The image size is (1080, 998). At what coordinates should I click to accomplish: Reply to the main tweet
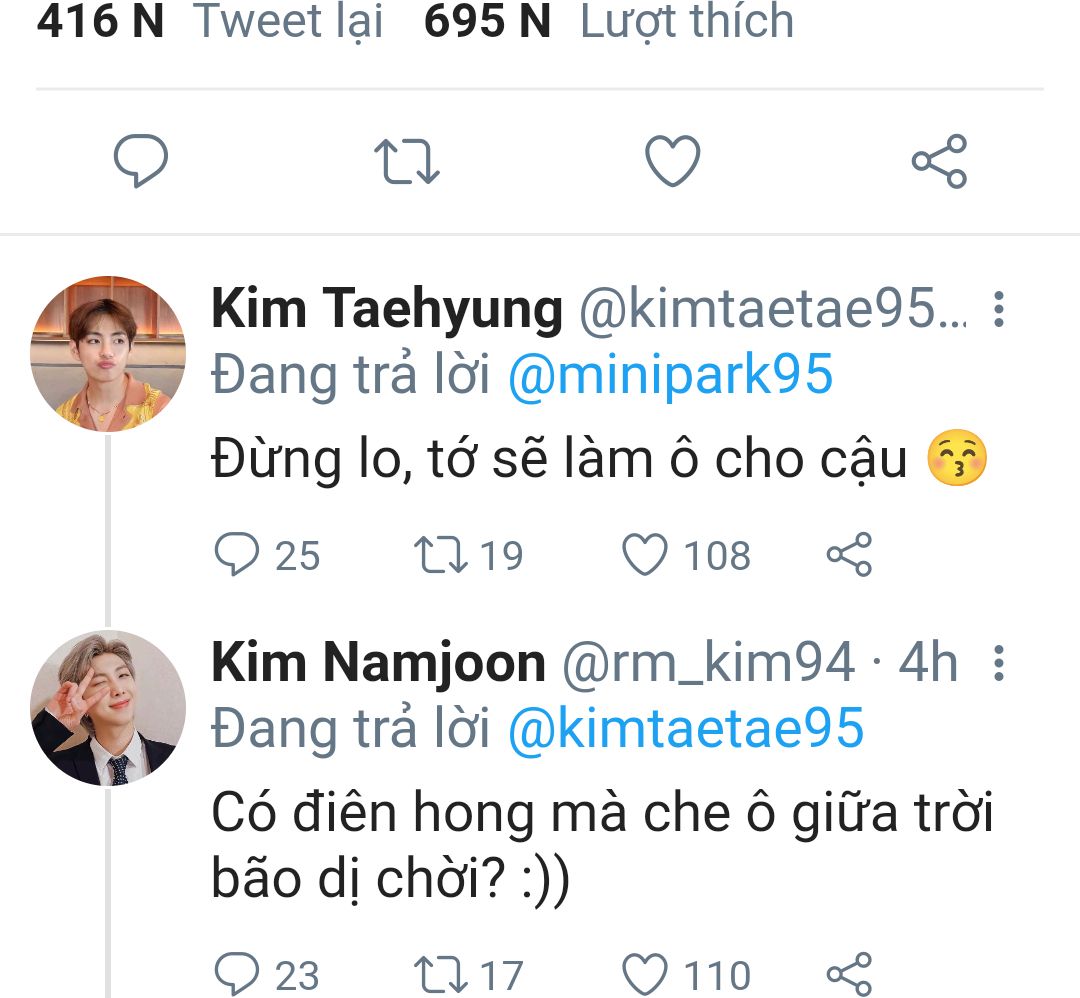140,162
